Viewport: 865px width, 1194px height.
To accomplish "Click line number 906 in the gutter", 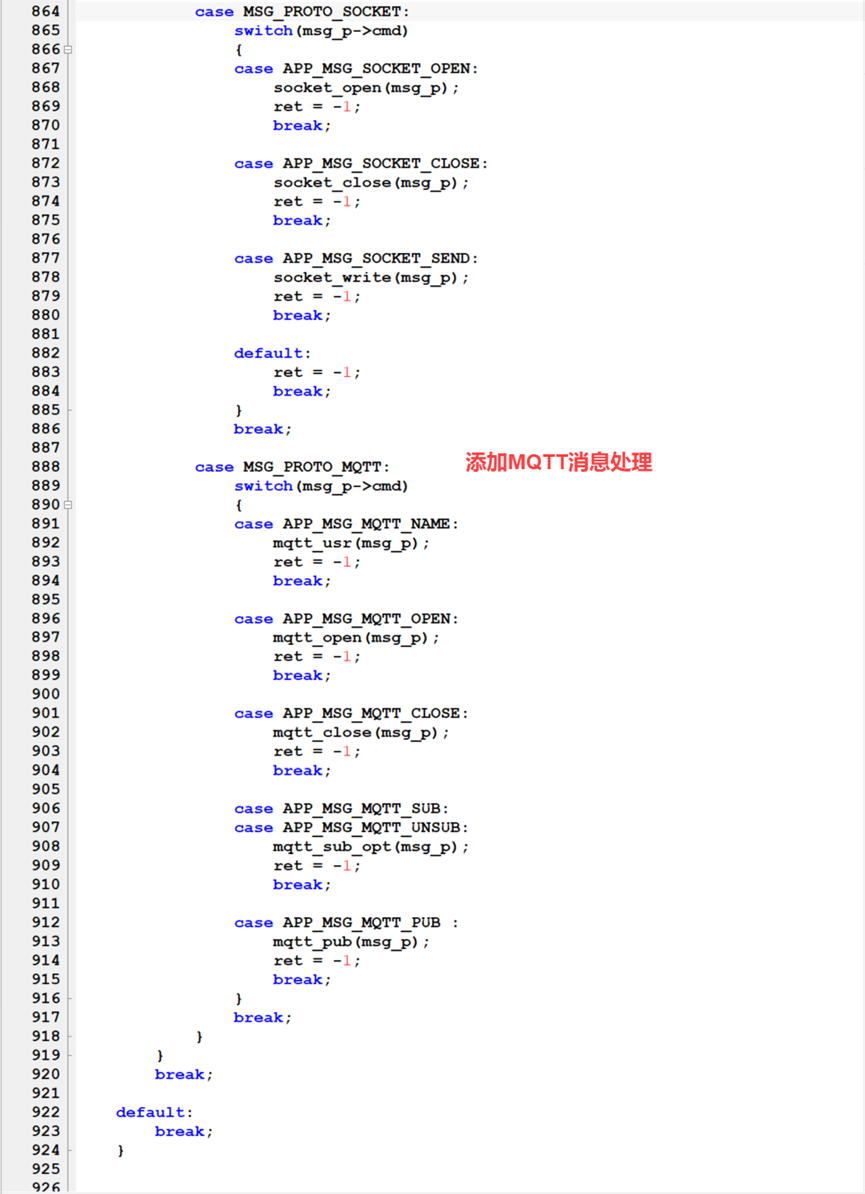I will [x=46, y=809].
